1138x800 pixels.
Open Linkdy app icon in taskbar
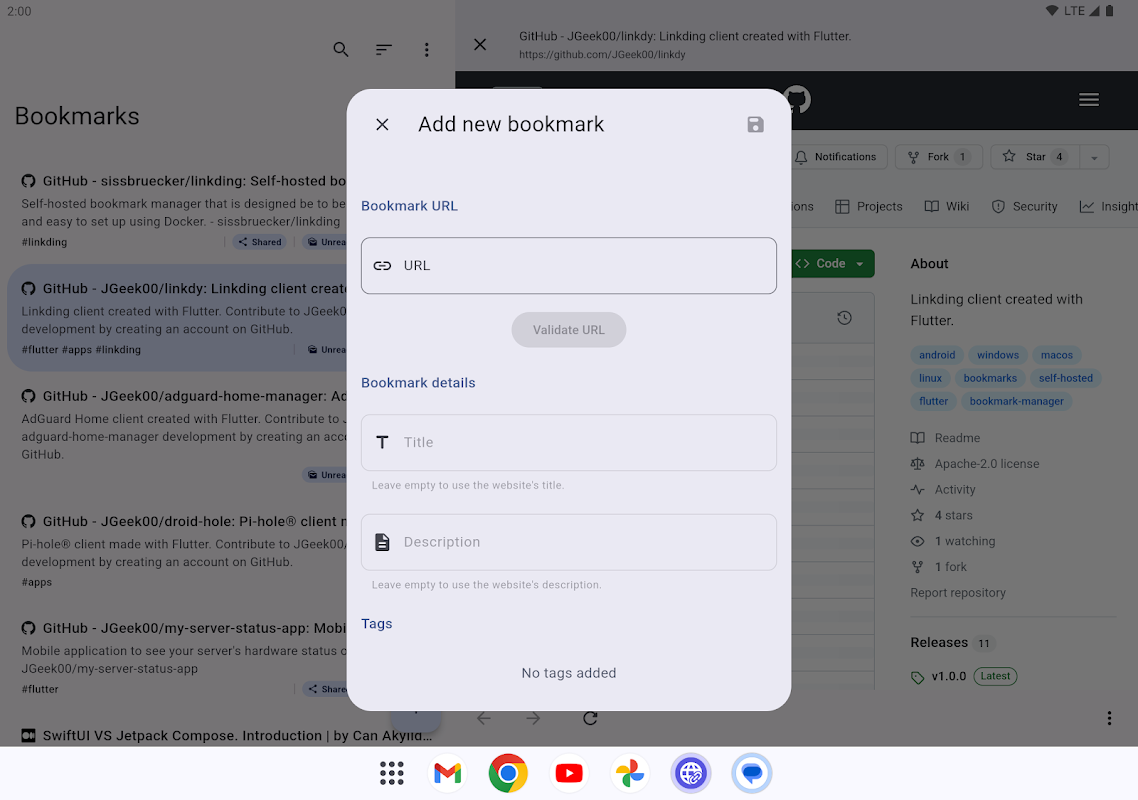[x=690, y=773]
